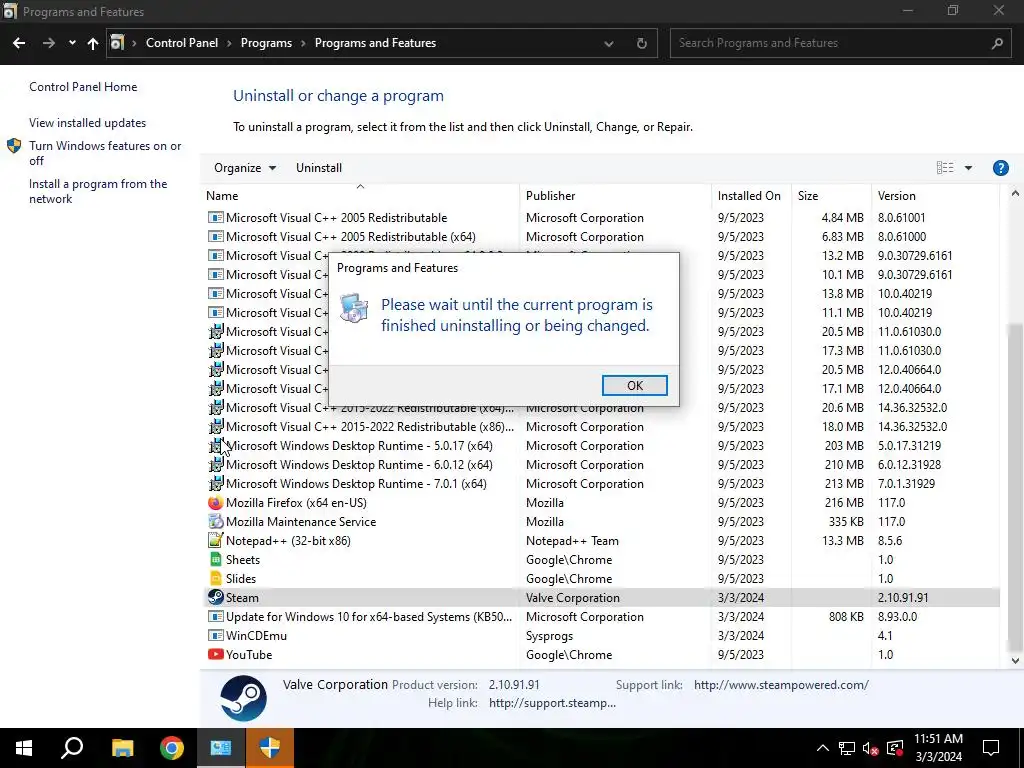The image size is (1024, 768).
Task: Click the muted volume tray icon
Action: point(871,748)
